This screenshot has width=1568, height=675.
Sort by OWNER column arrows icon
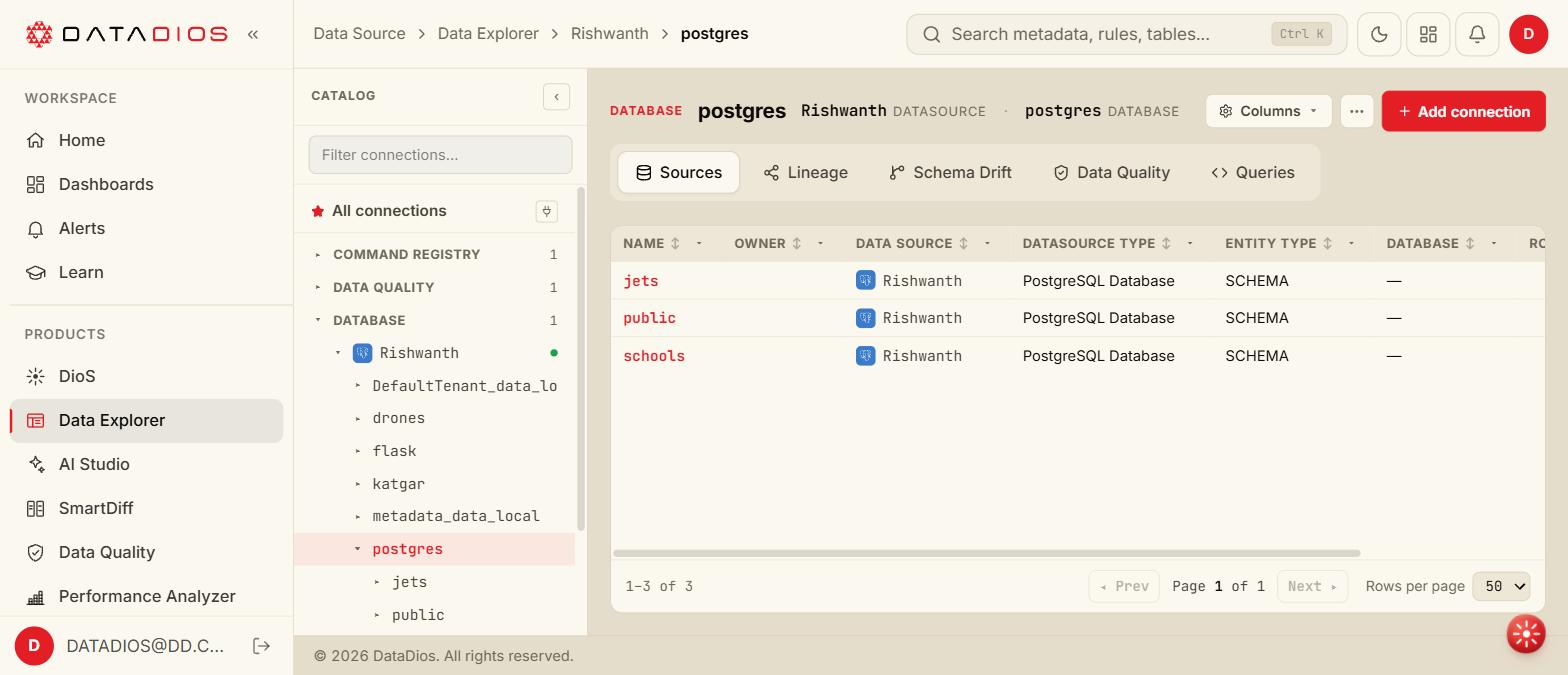797,244
